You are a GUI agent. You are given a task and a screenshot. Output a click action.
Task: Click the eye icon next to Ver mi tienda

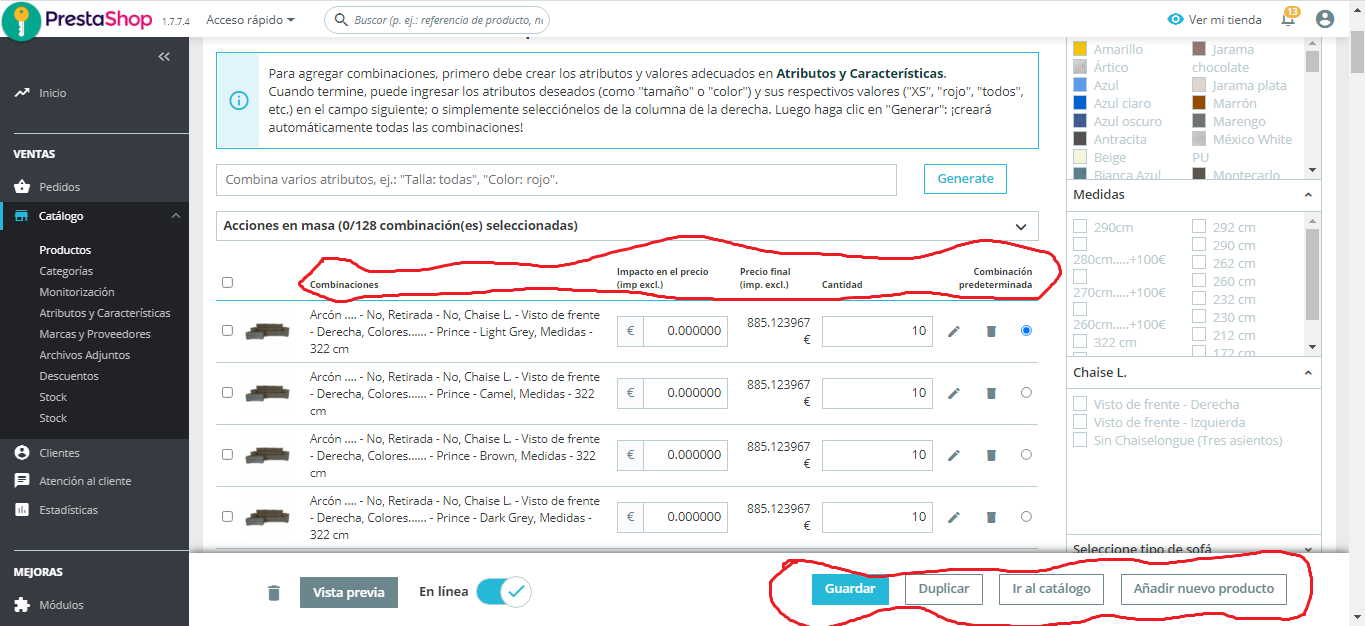[x=1176, y=19]
